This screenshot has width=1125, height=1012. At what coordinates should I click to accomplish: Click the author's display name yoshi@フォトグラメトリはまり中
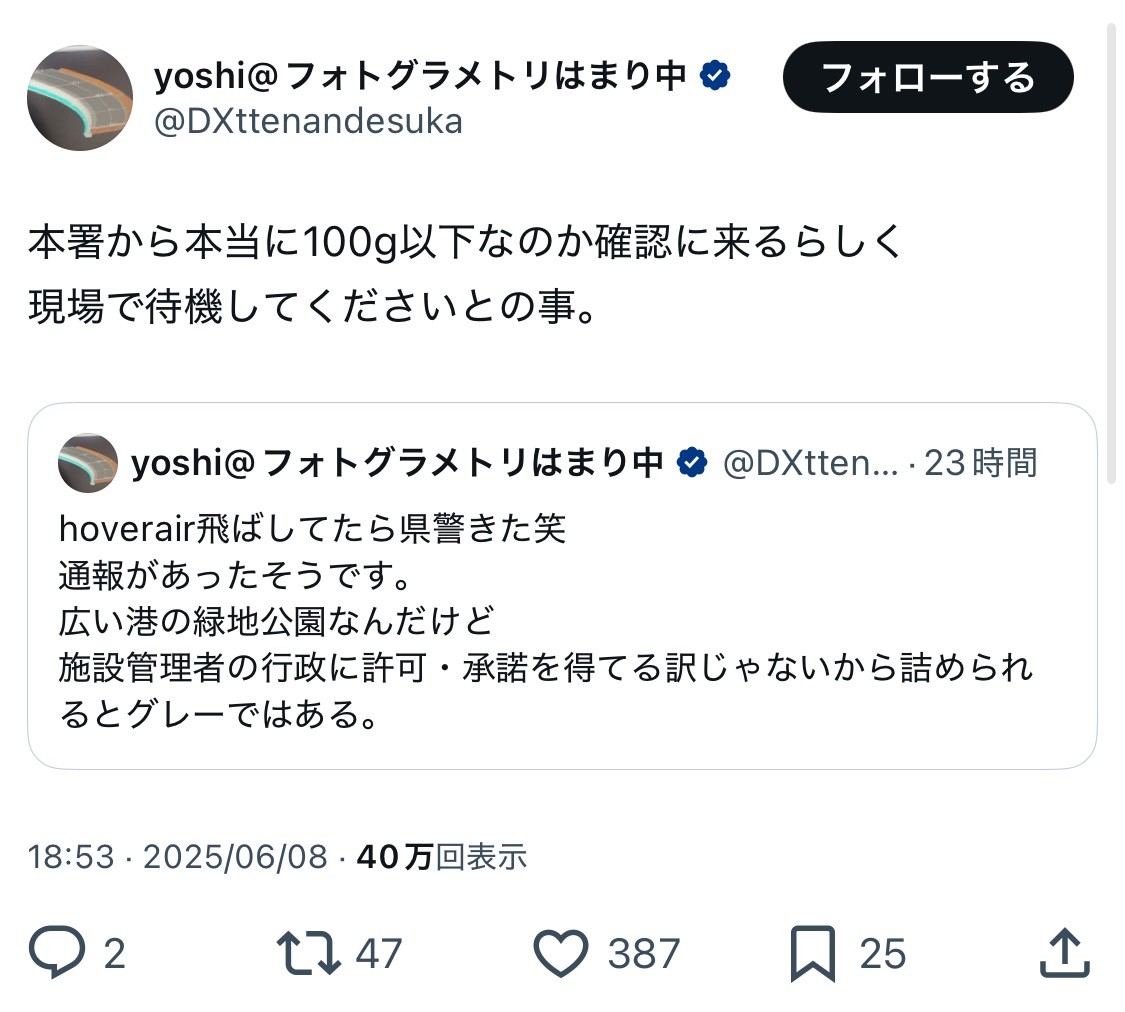coord(420,75)
